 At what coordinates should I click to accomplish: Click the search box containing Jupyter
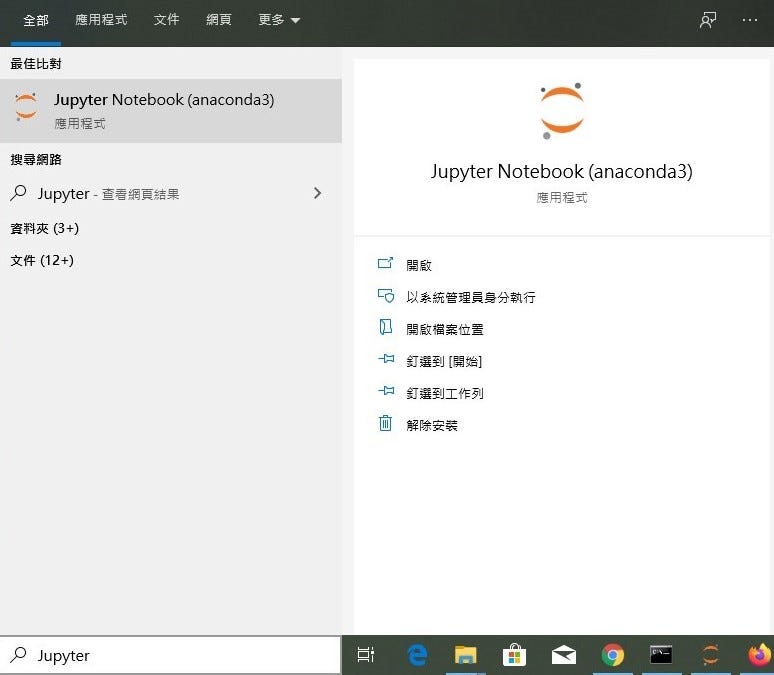click(x=170, y=655)
